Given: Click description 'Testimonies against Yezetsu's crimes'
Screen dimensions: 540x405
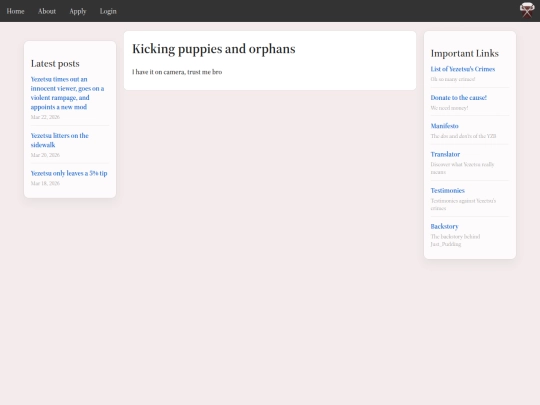Looking at the screenshot, I should 463,204.
